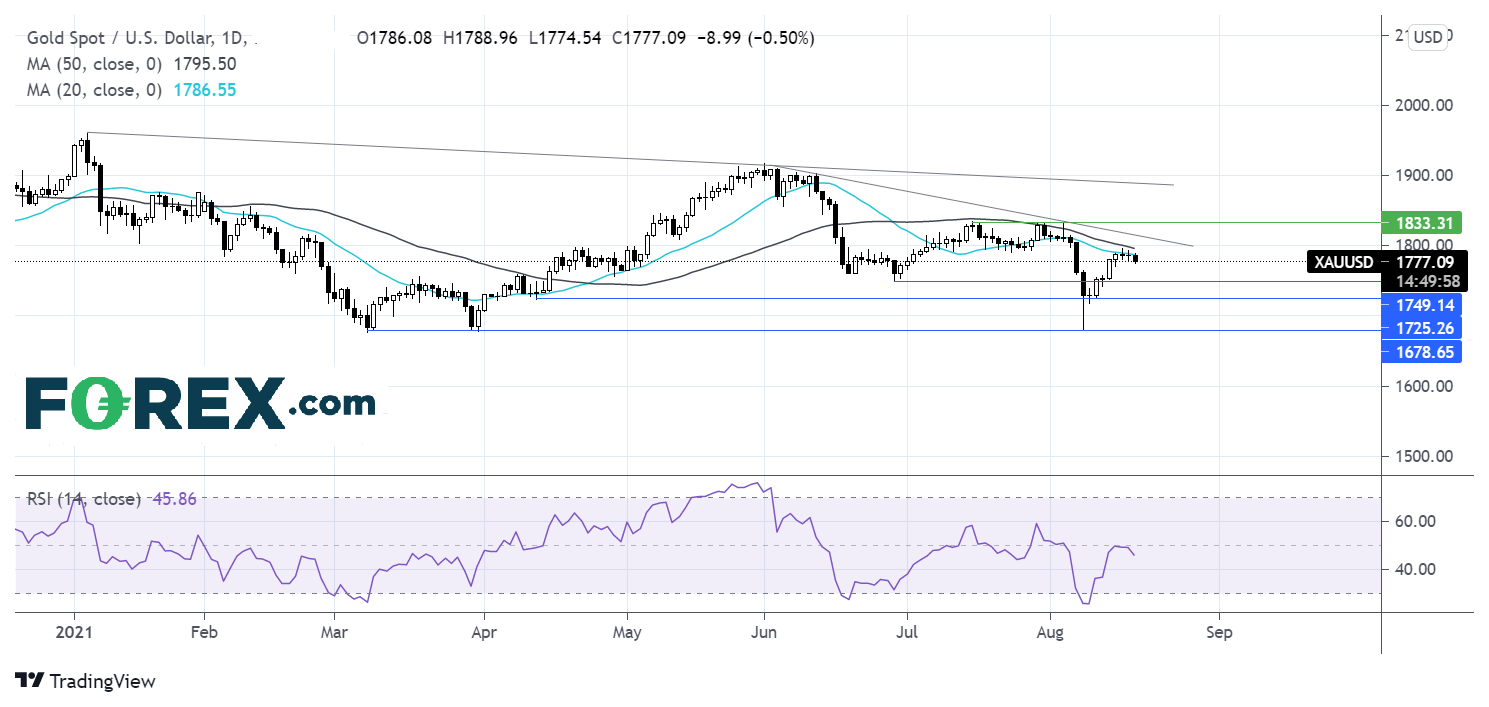Click the 2000.00 price axis label

click(x=1425, y=105)
